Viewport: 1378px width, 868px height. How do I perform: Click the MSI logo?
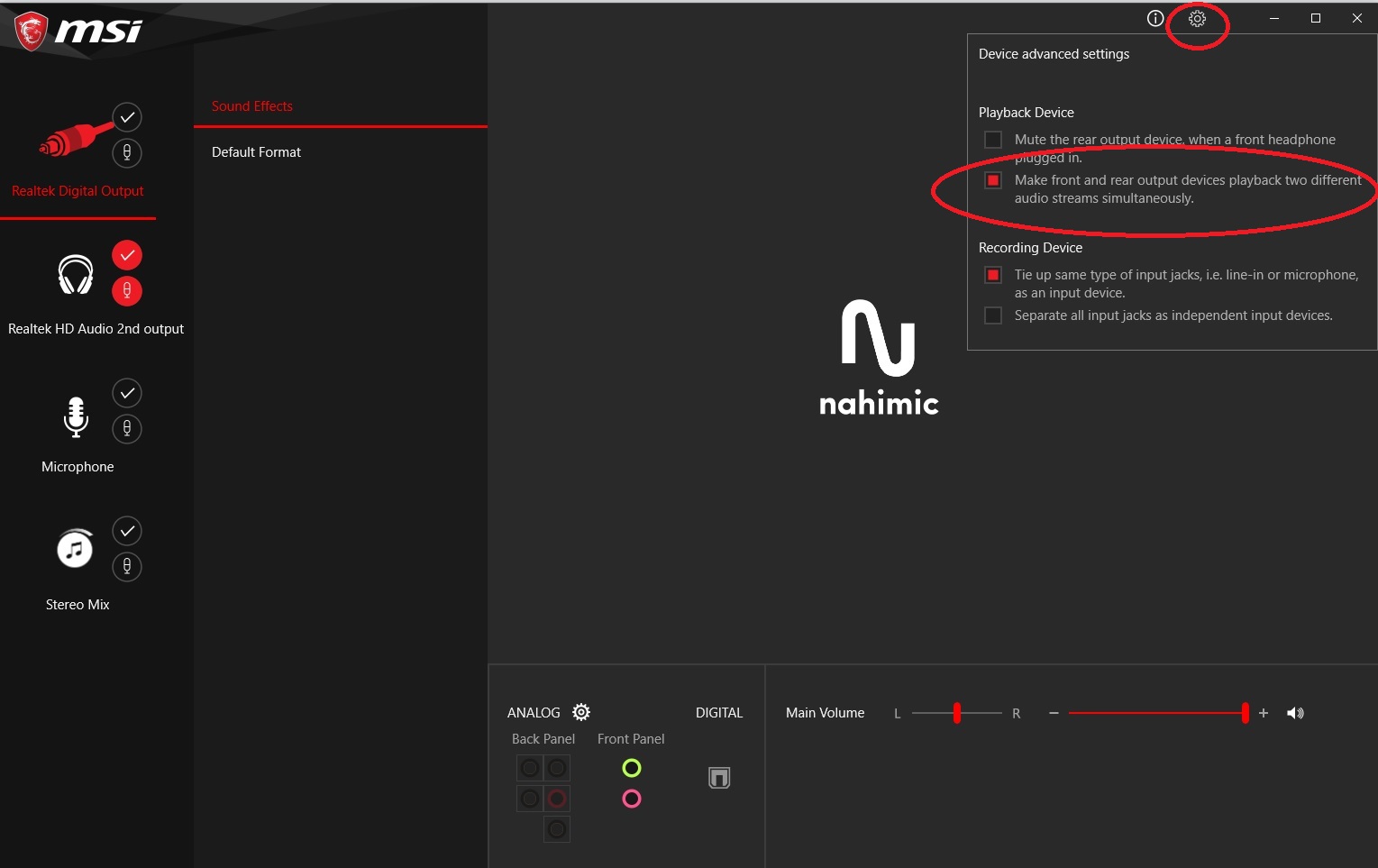click(x=78, y=32)
